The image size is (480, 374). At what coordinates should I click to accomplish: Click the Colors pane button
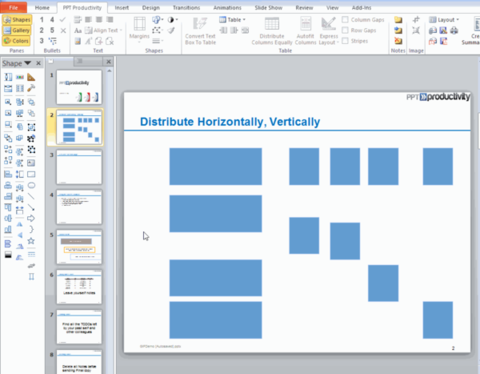point(16,41)
